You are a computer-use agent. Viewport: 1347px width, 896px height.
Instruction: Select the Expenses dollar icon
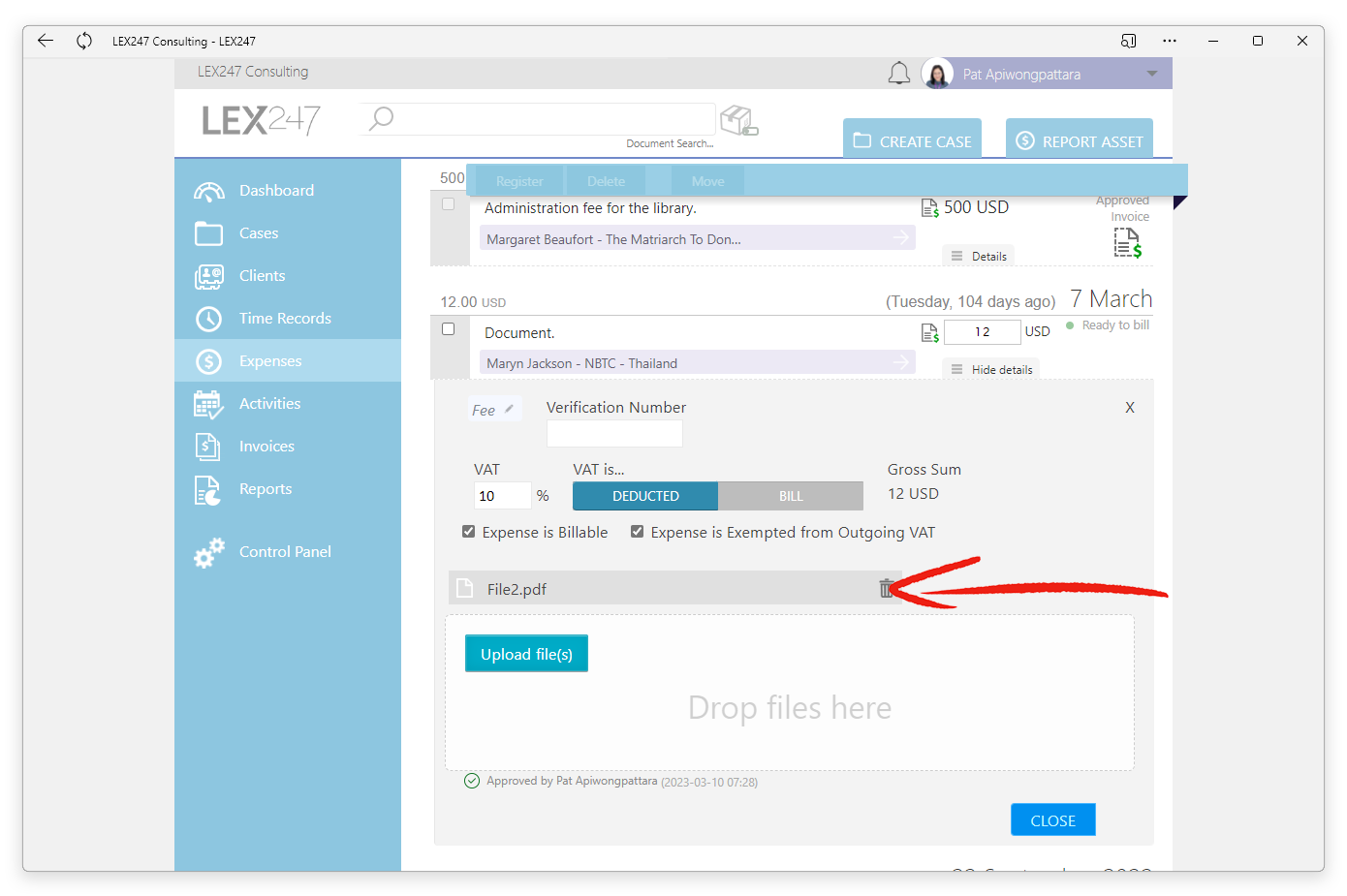coord(208,361)
